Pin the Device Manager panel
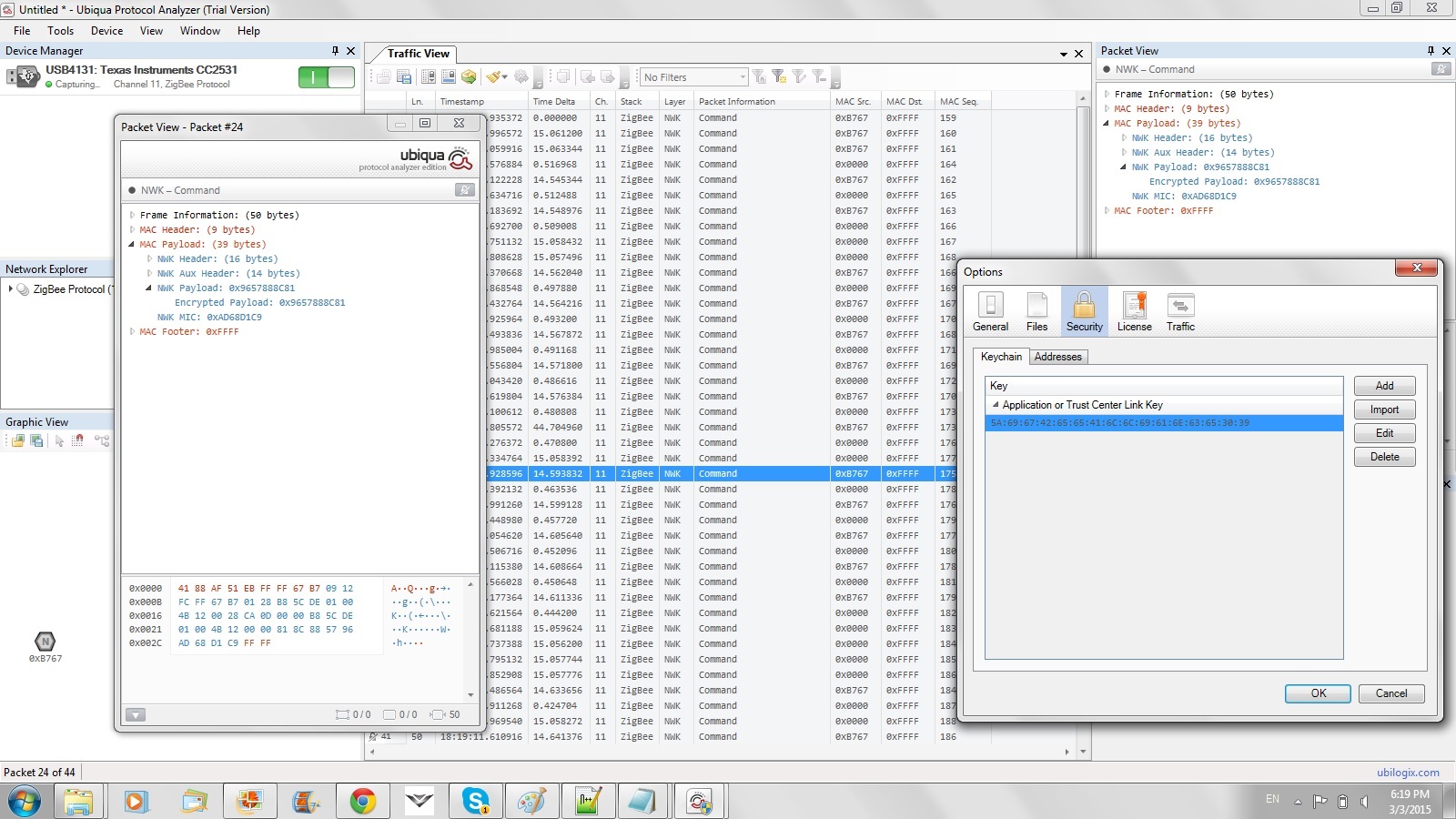Image resolution: width=1456 pixels, height=819 pixels. point(335,51)
